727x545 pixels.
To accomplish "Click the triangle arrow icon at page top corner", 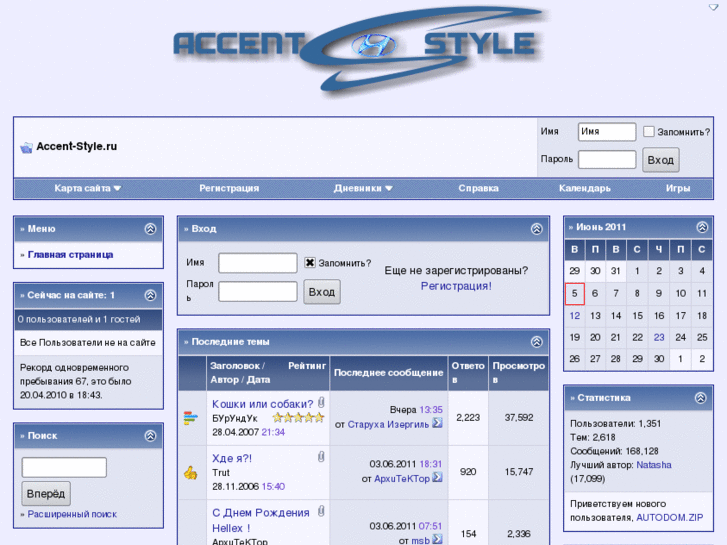I will (x=713, y=7).
